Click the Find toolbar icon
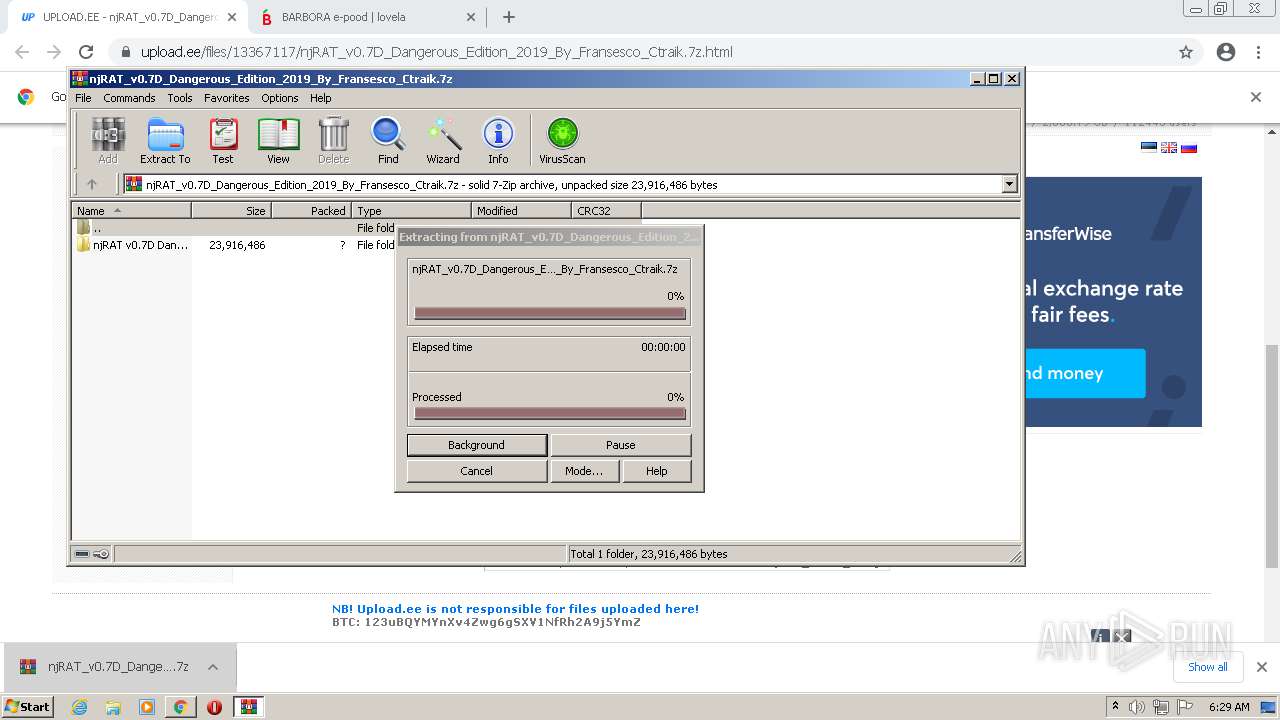This screenshot has height=720, width=1280. pyautogui.click(x=388, y=140)
